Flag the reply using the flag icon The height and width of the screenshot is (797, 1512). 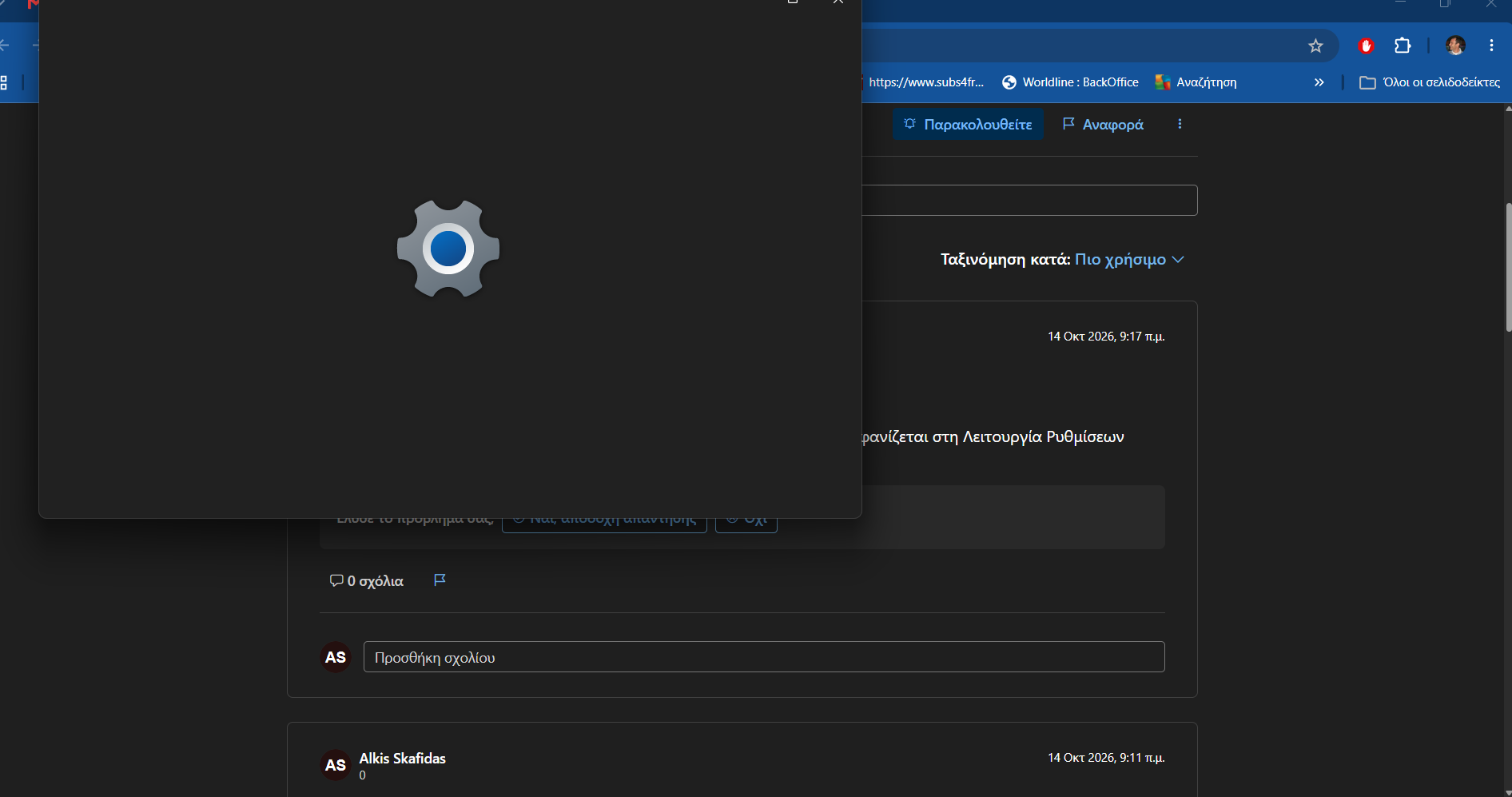440,580
